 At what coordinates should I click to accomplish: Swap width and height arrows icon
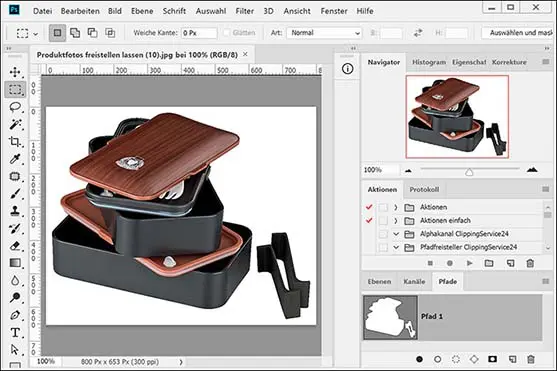coord(418,33)
